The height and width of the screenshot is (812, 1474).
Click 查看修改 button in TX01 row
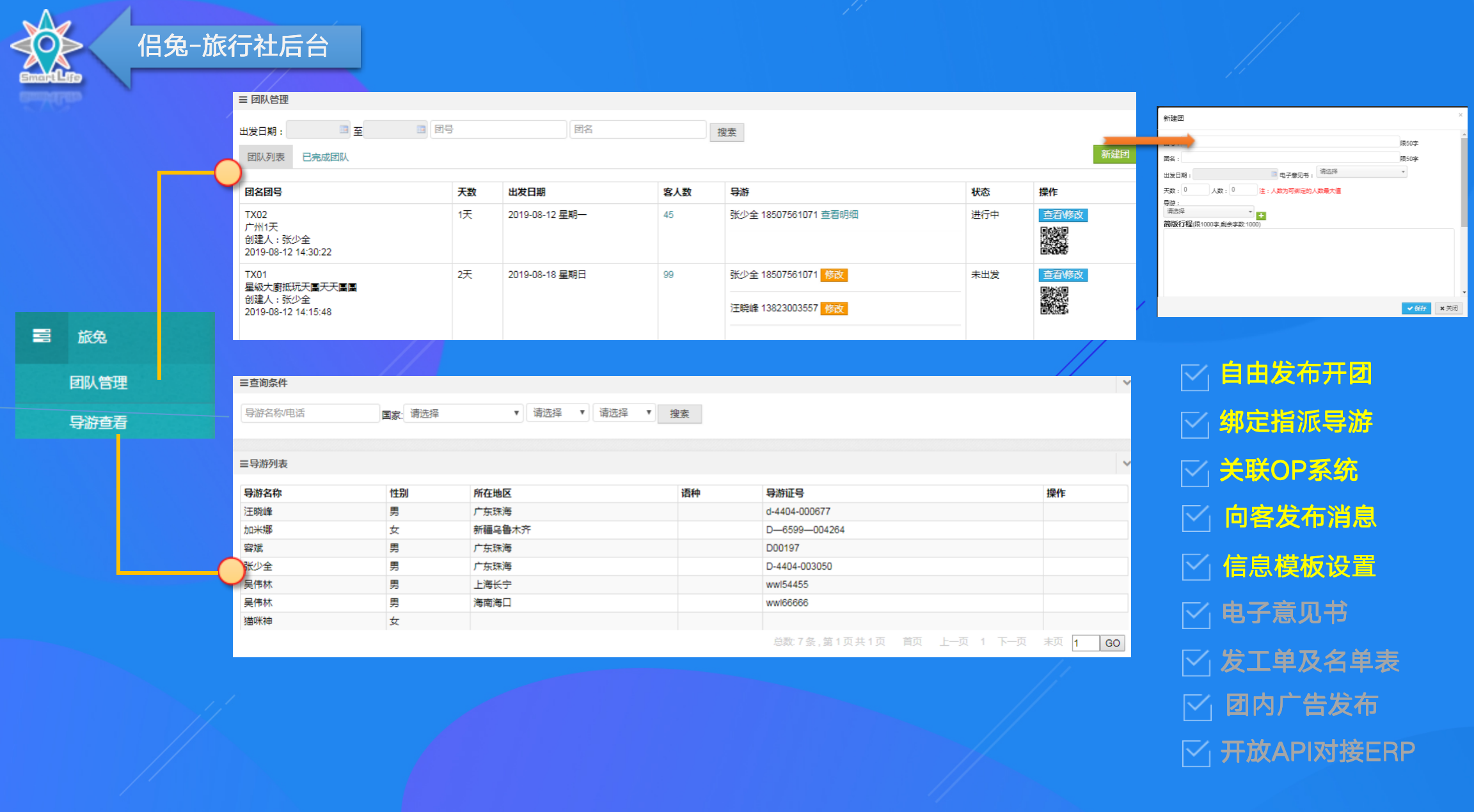(1063, 275)
